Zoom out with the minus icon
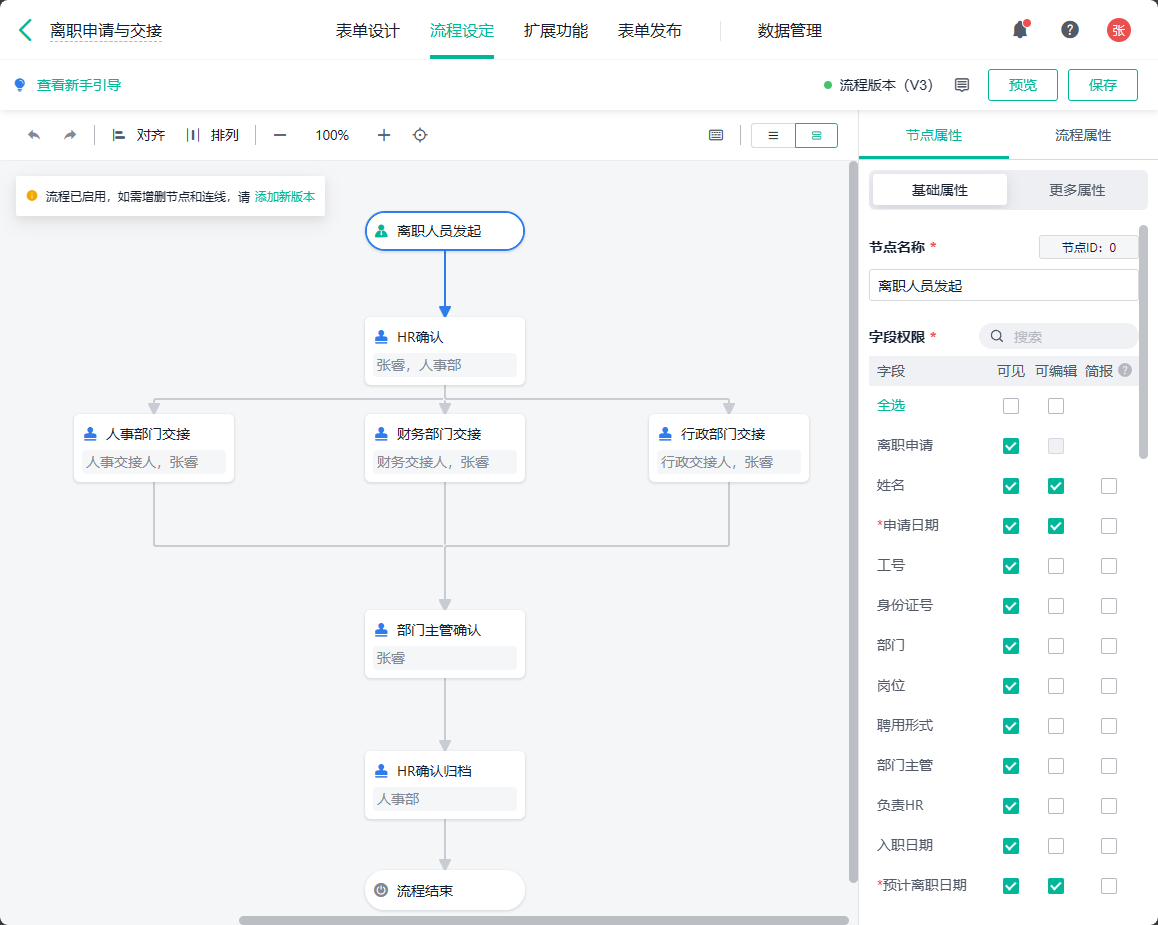The height and width of the screenshot is (925, 1158). (280, 135)
